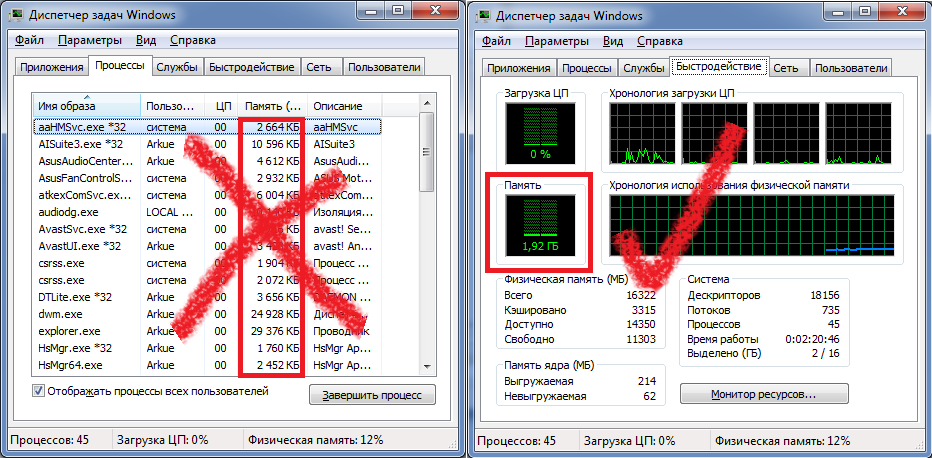This screenshot has width=932, height=458.
Task: Sort processes by the Memory column header
Action: click(x=272, y=106)
